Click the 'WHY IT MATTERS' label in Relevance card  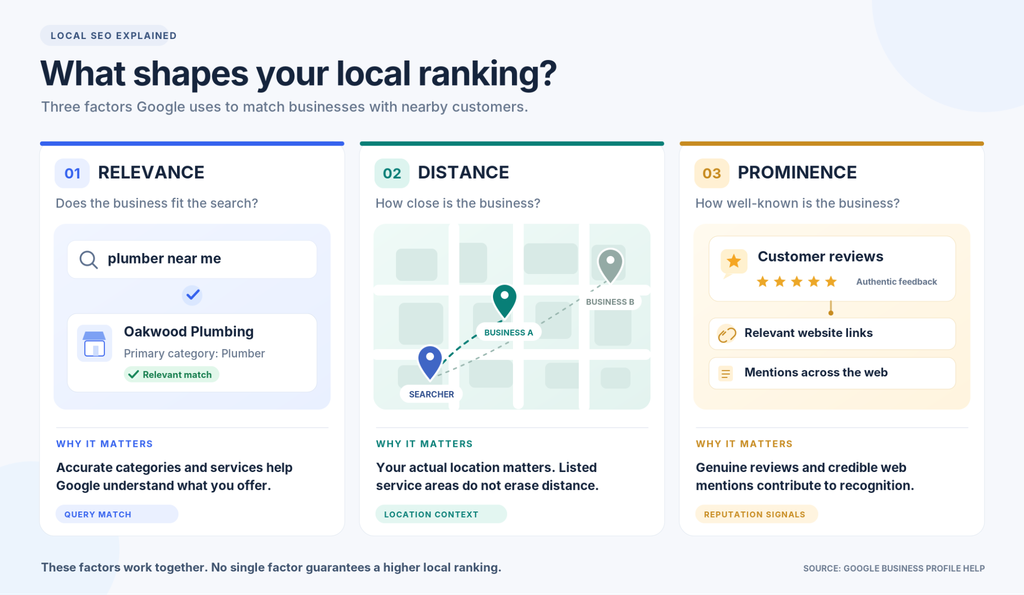click(104, 443)
